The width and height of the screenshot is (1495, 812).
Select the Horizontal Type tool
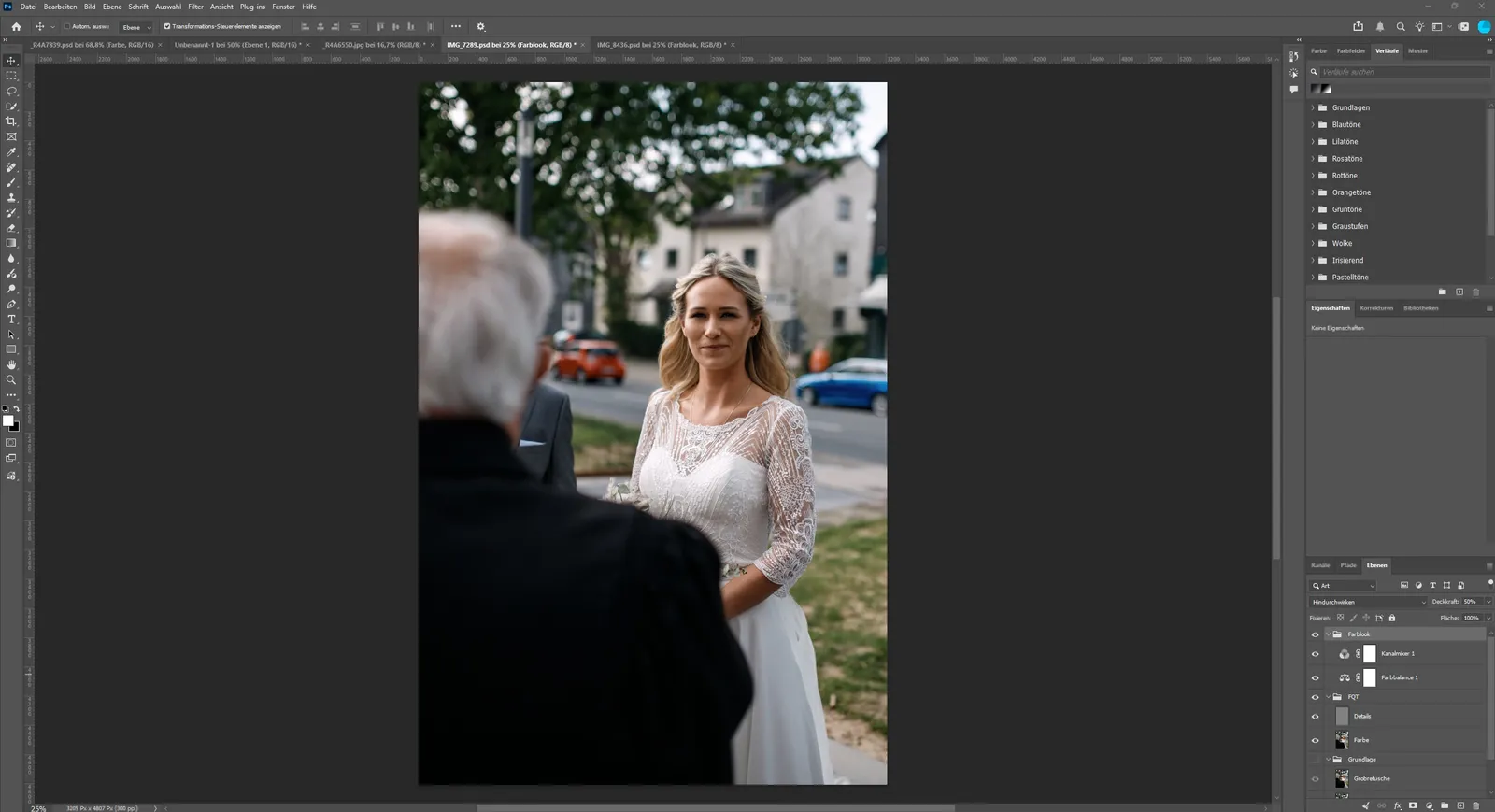(11, 320)
